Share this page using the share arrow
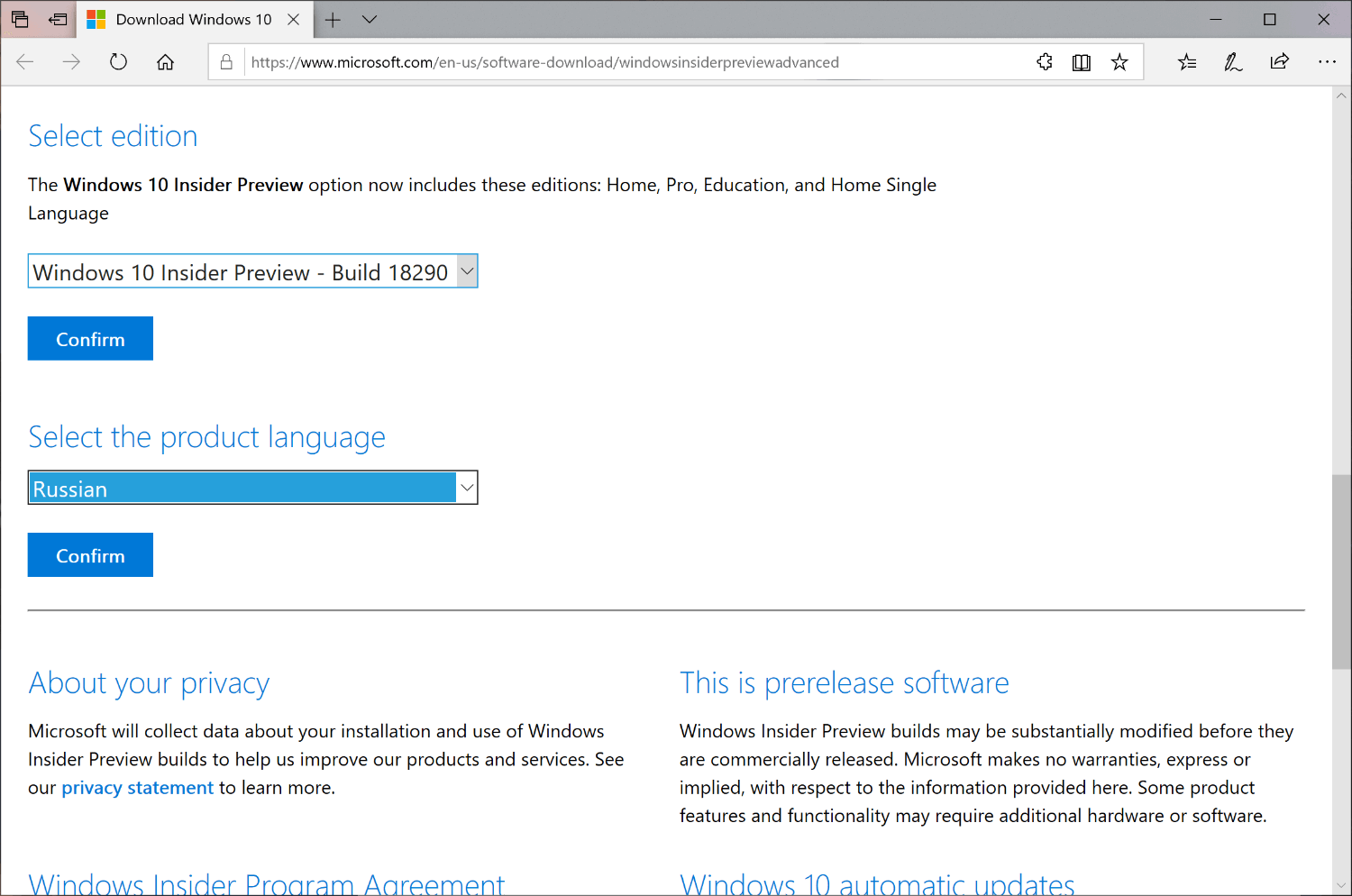1352x896 pixels. pos(1280,61)
